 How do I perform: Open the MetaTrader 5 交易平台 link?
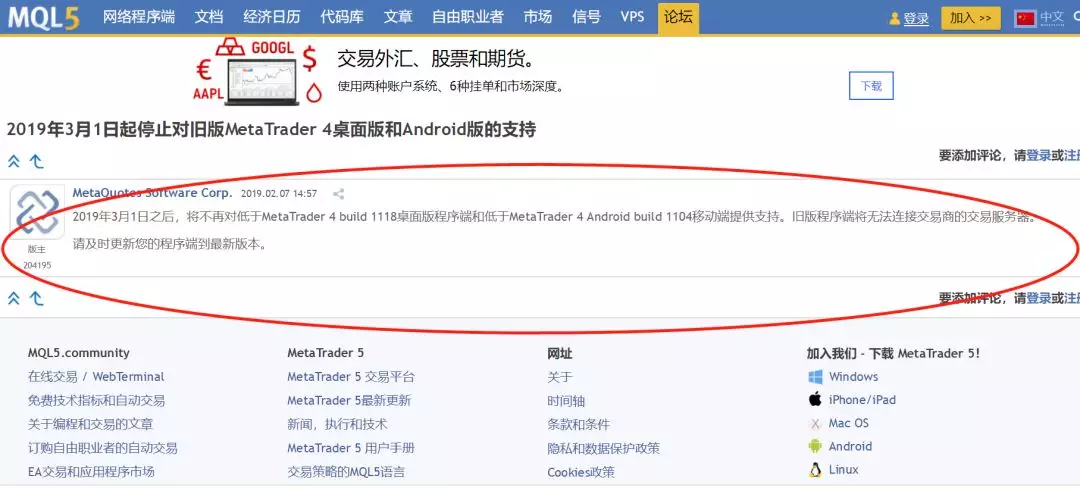click(351, 377)
